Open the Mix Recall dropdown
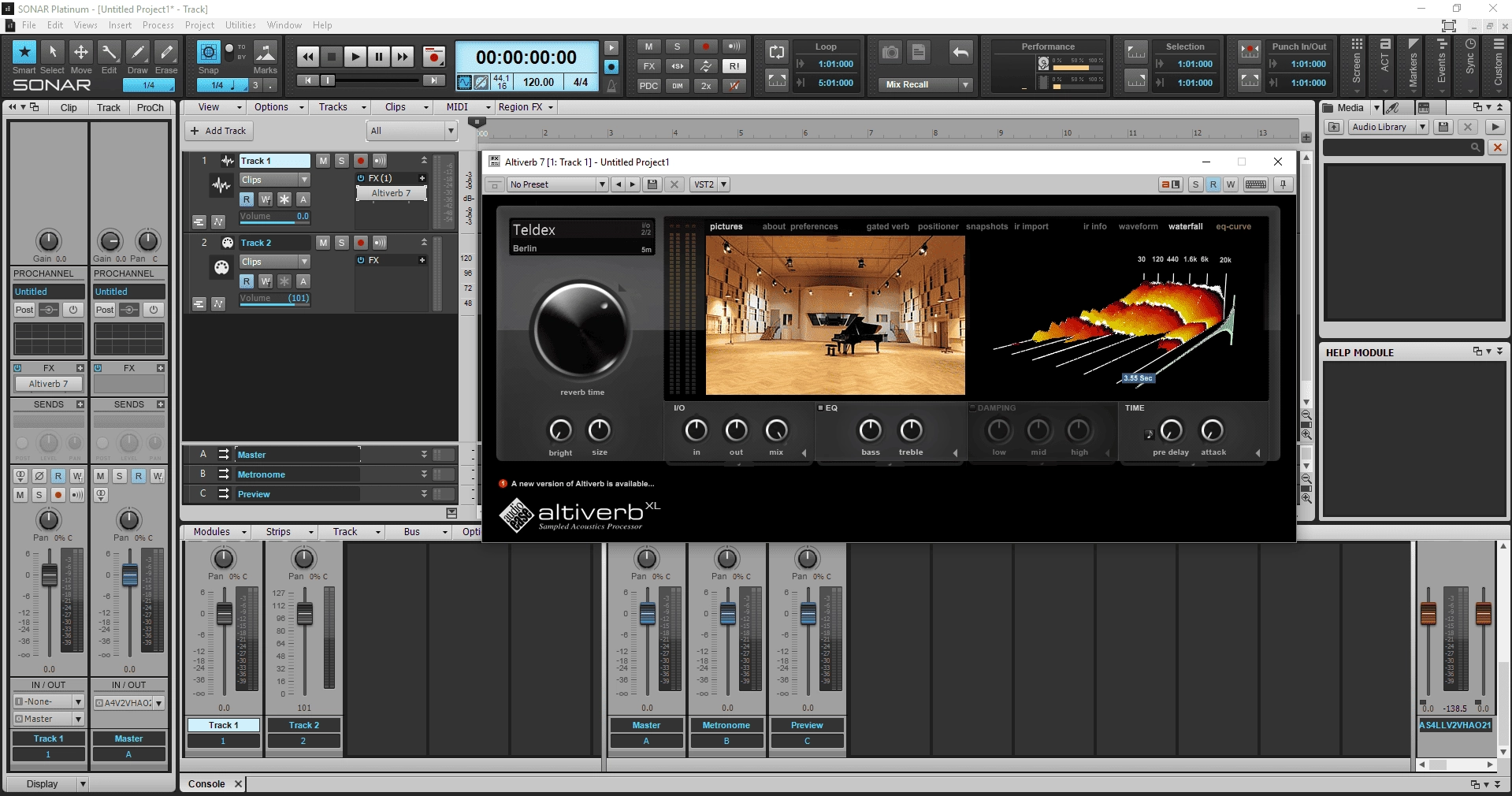The height and width of the screenshot is (796, 1512). pyautogui.click(x=966, y=84)
